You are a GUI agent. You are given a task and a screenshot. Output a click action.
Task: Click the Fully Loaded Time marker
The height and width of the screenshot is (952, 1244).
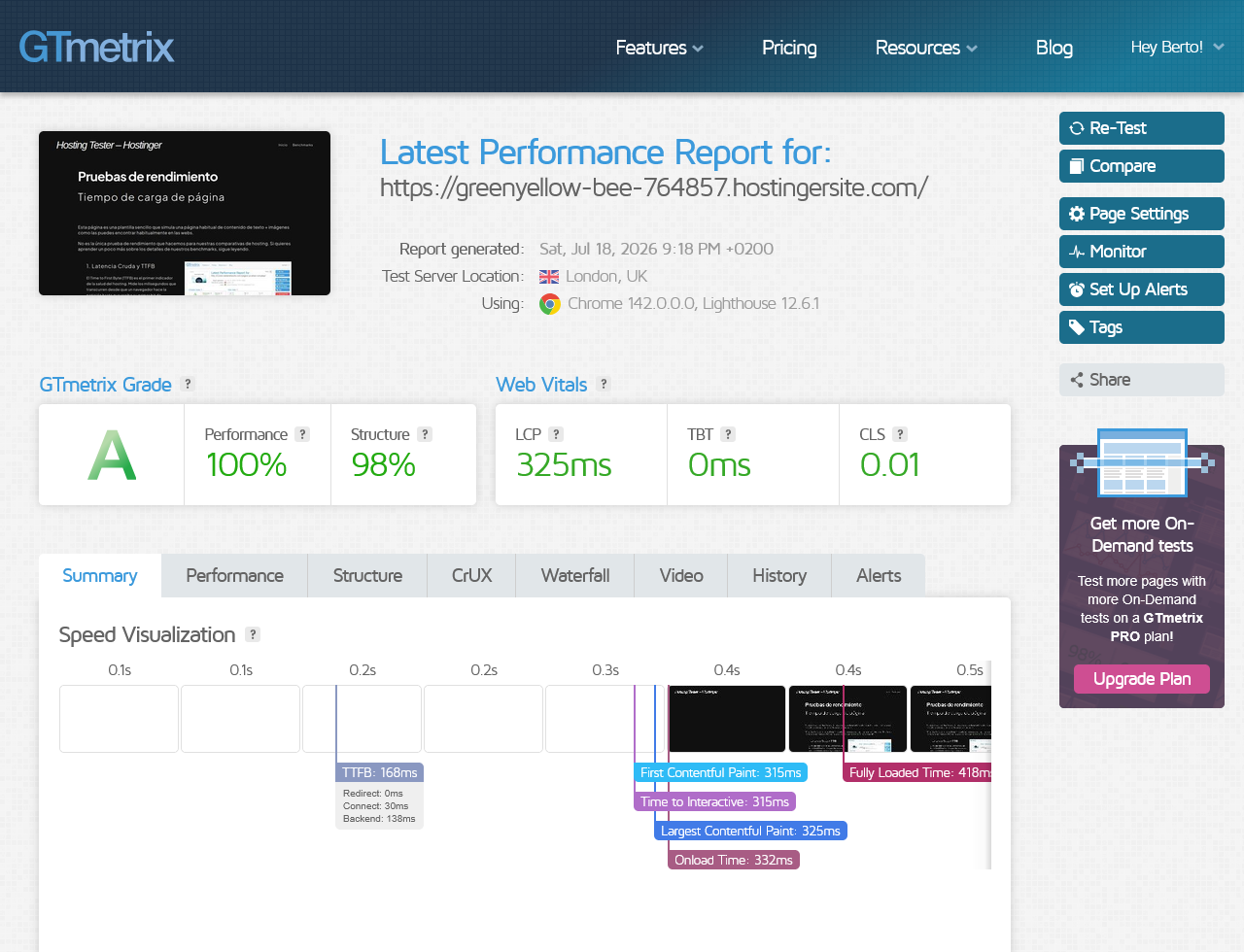[x=917, y=772]
